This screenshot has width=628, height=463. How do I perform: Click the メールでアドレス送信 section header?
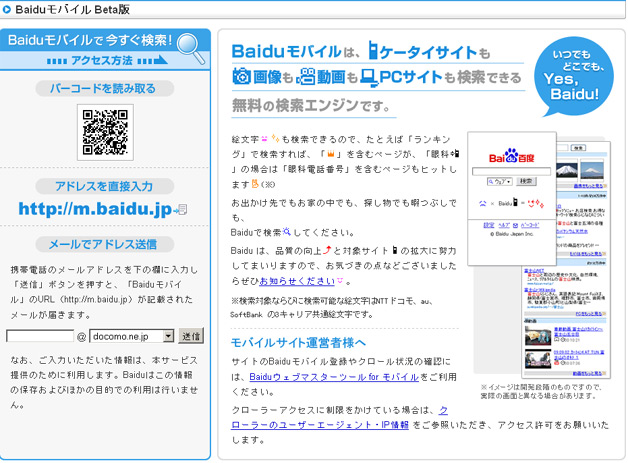point(105,244)
